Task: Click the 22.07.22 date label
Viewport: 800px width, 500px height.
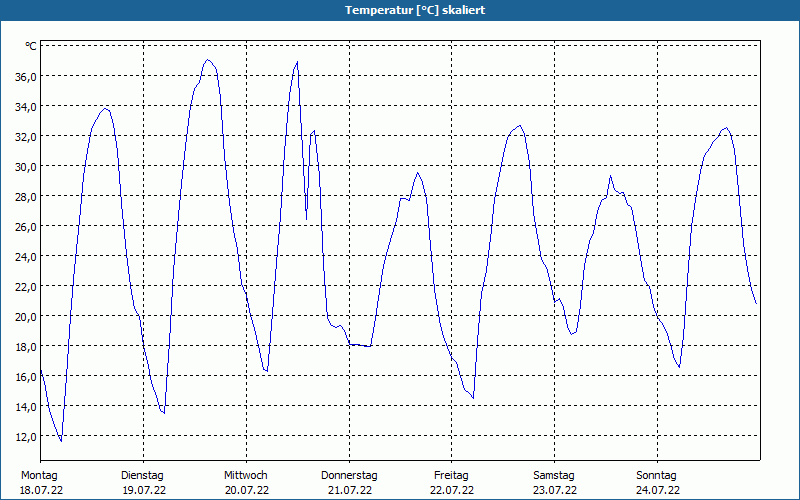Action: (452, 490)
